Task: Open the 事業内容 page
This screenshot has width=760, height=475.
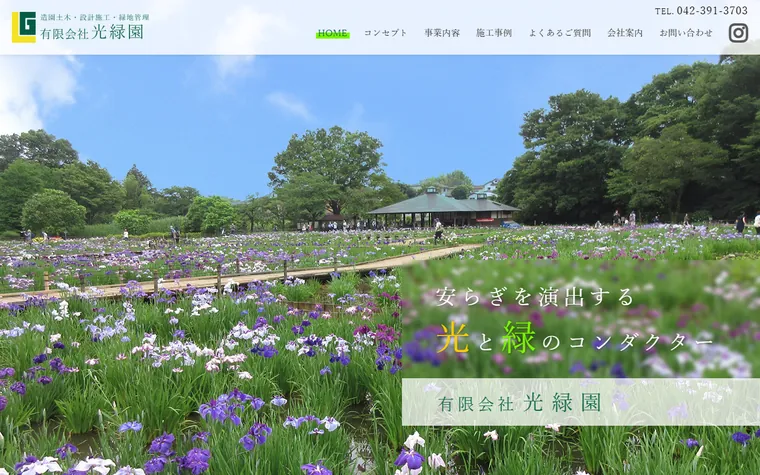Action: point(442,33)
